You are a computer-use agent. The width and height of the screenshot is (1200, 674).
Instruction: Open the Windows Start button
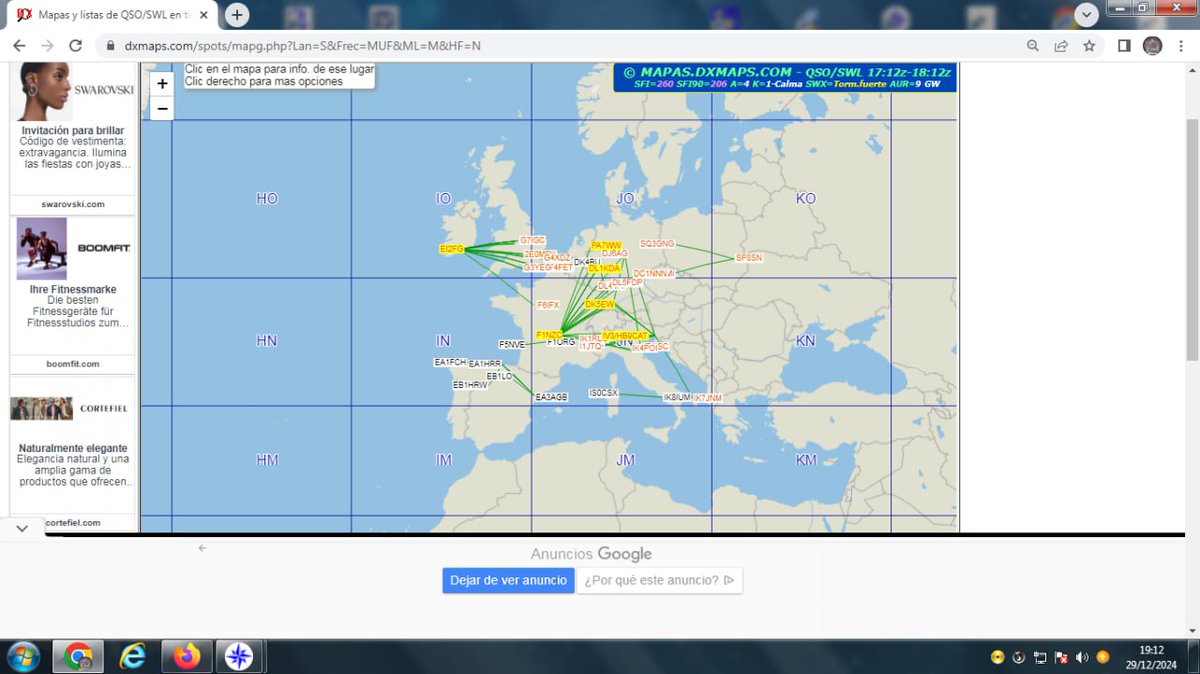click(x=22, y=657)
